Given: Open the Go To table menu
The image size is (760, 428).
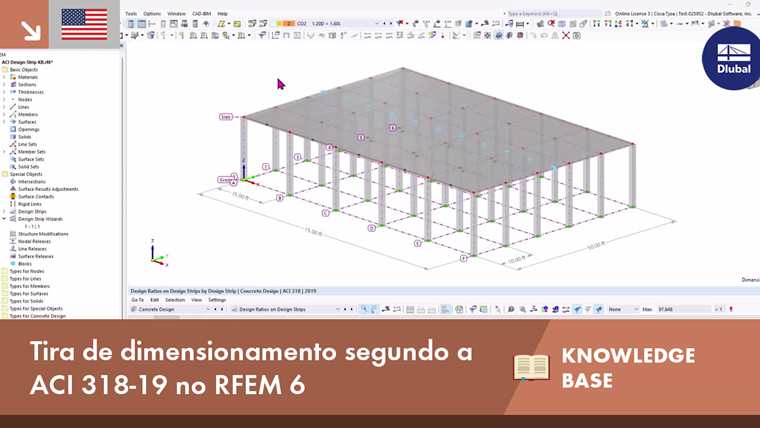Looking at the screenshot, I should pyautogui.click(x=137, y=300).
